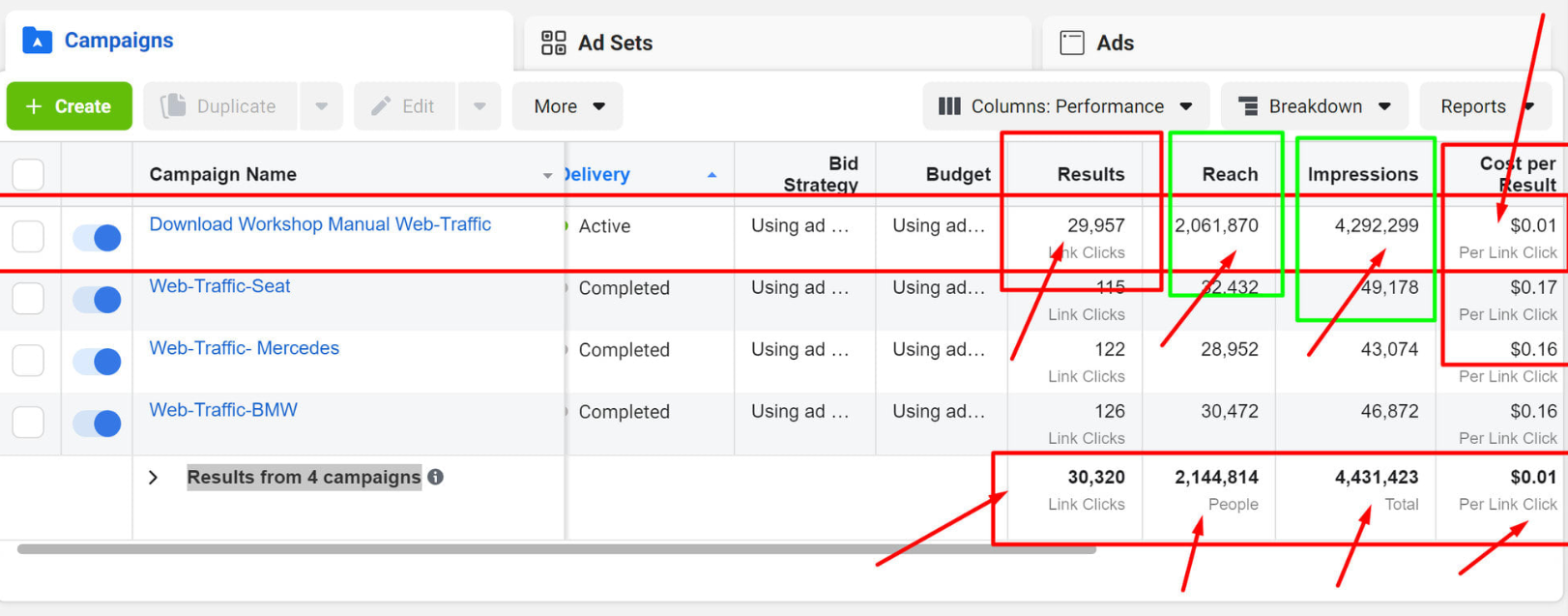This screenshot has height=616, width=1568.
Task: Toggle off the Web-Traffic-Seat campaign switch
Action: [x=97, y=299]
